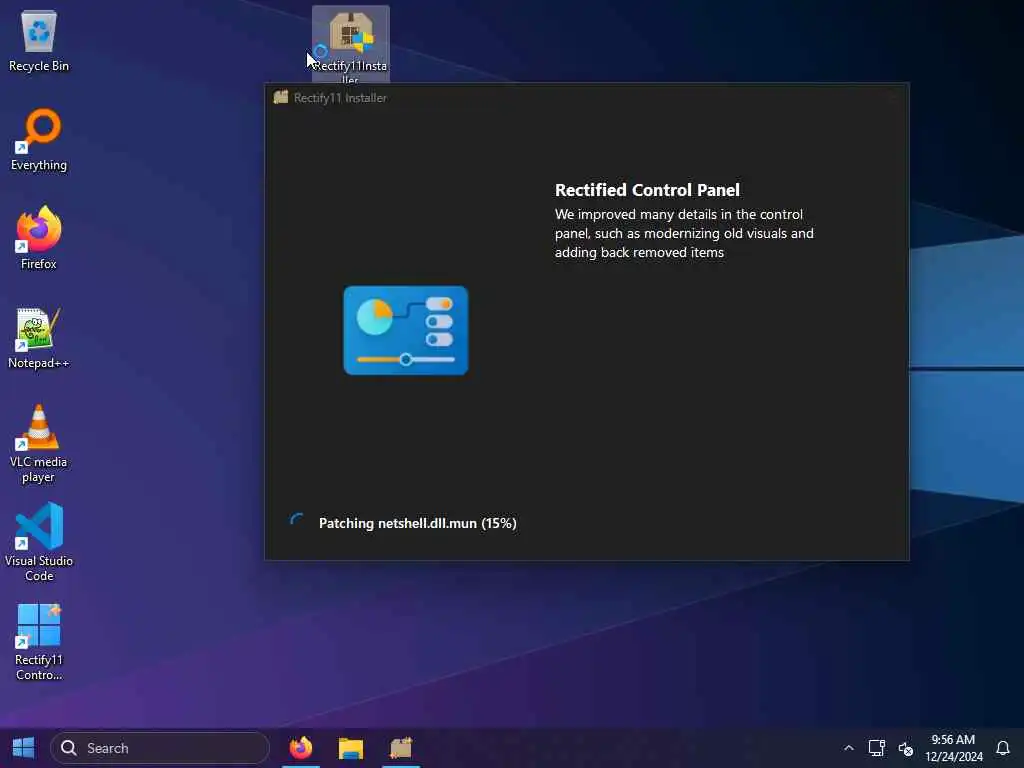
Task: Open the Windows Start menu
Action: coord(24,748)
